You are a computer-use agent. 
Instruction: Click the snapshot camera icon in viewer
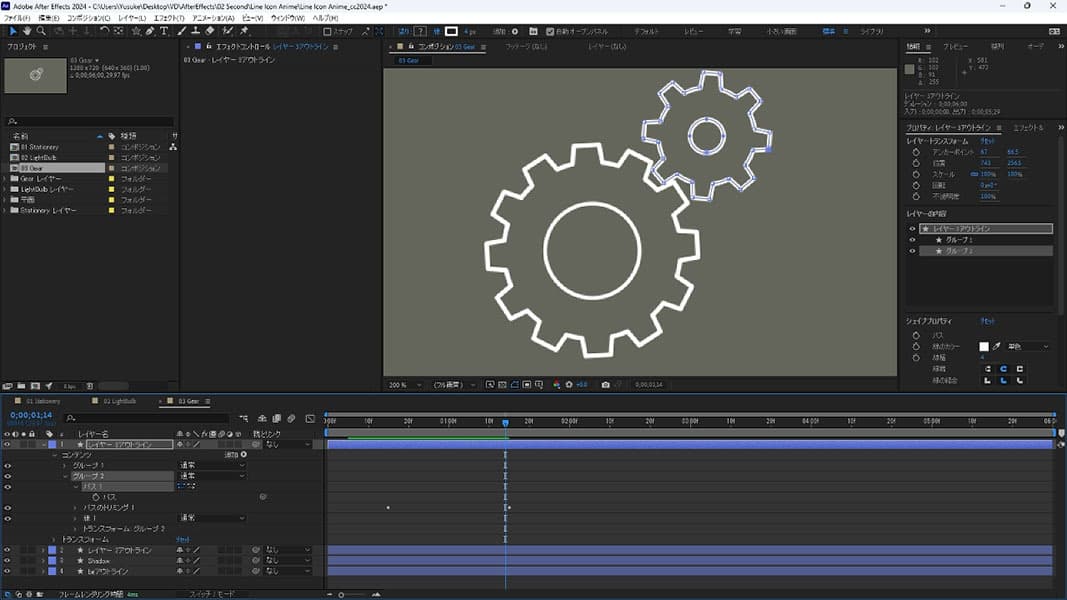point(606,384)
